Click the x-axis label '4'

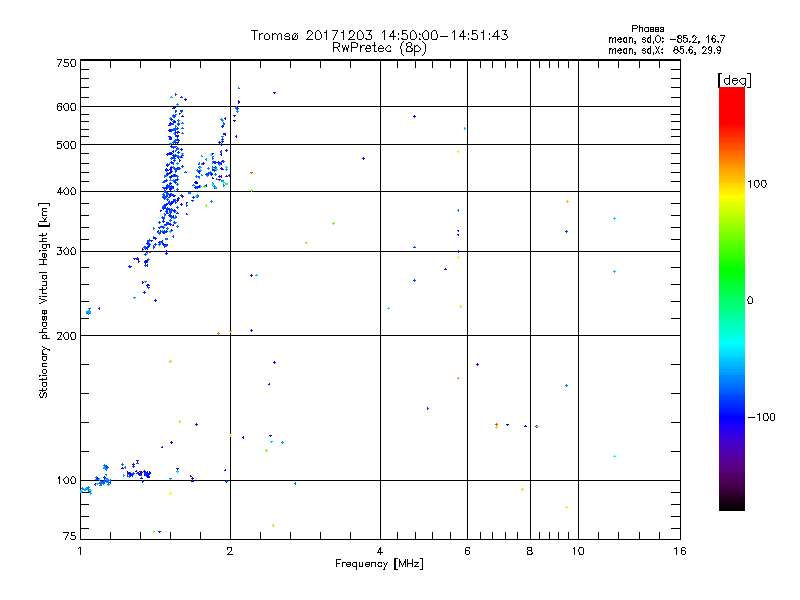click(x=380, y=551)
